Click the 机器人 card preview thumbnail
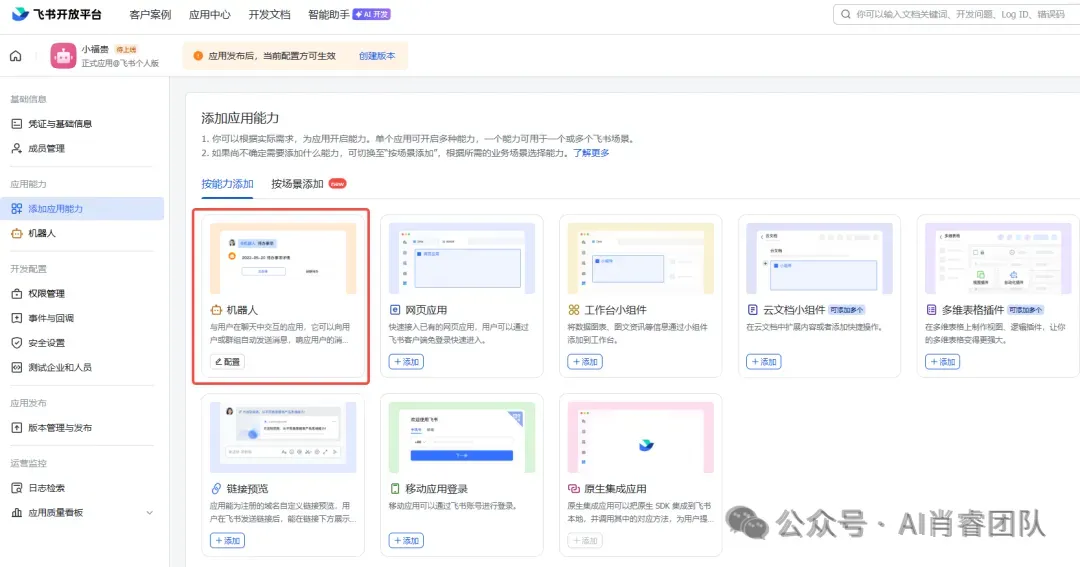This screenshot has width=1080, height=567. click(283, 258)
